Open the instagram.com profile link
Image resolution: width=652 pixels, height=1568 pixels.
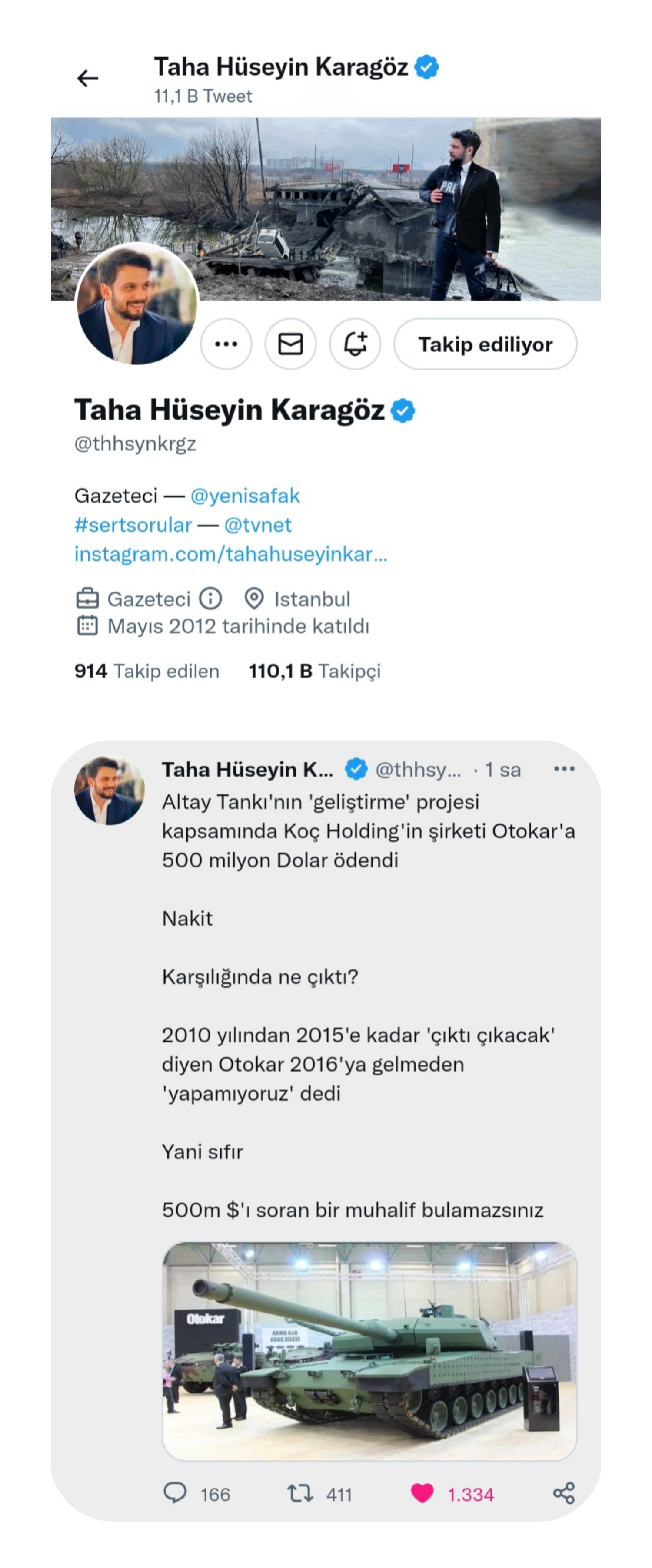pos(230,554)
